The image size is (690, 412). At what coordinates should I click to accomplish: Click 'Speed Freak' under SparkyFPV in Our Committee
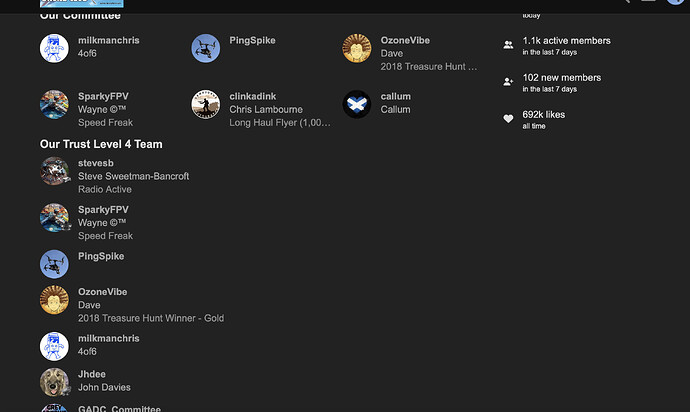tap(106, 123)
